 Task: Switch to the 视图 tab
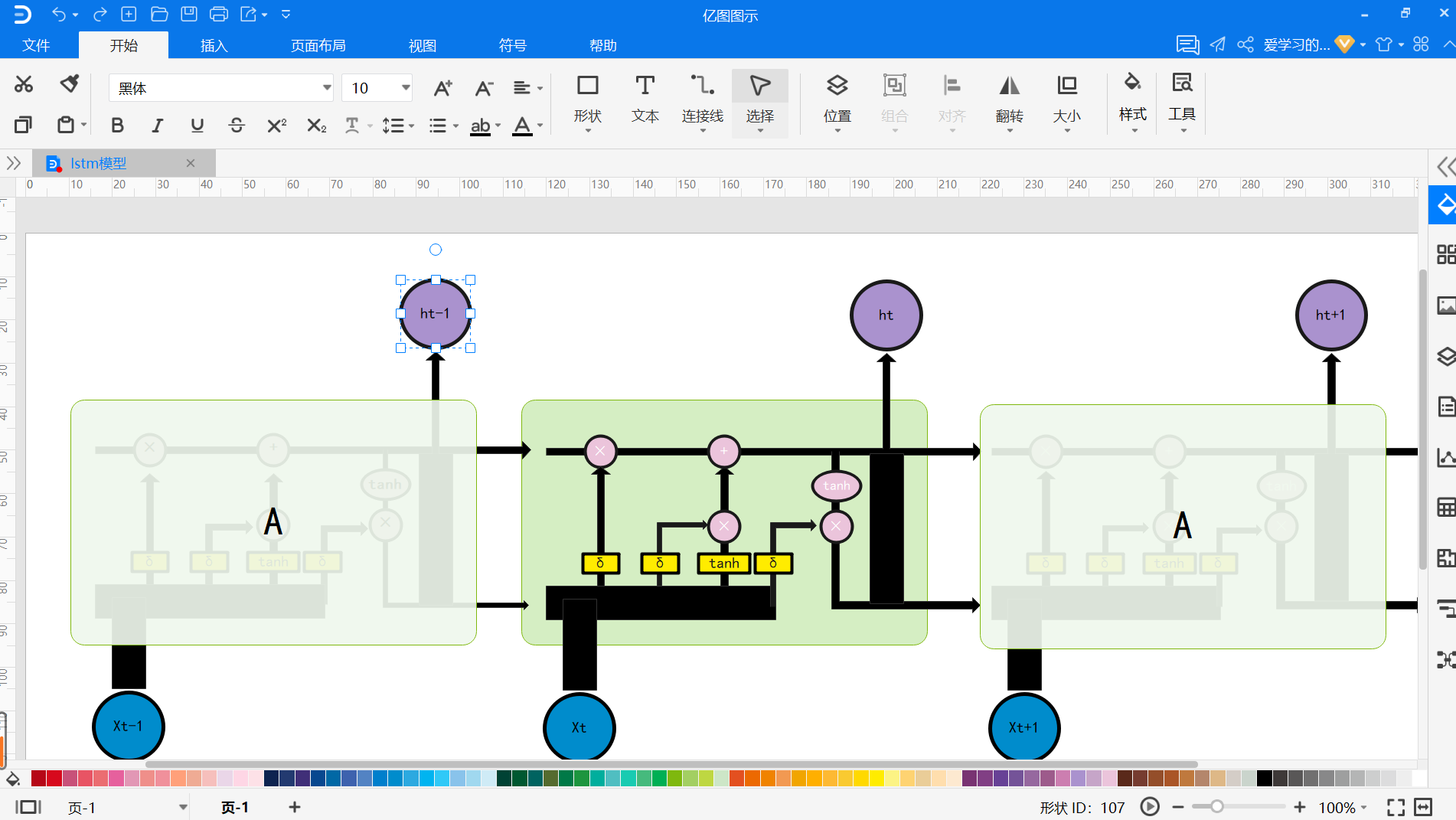[x=422, y=45]
